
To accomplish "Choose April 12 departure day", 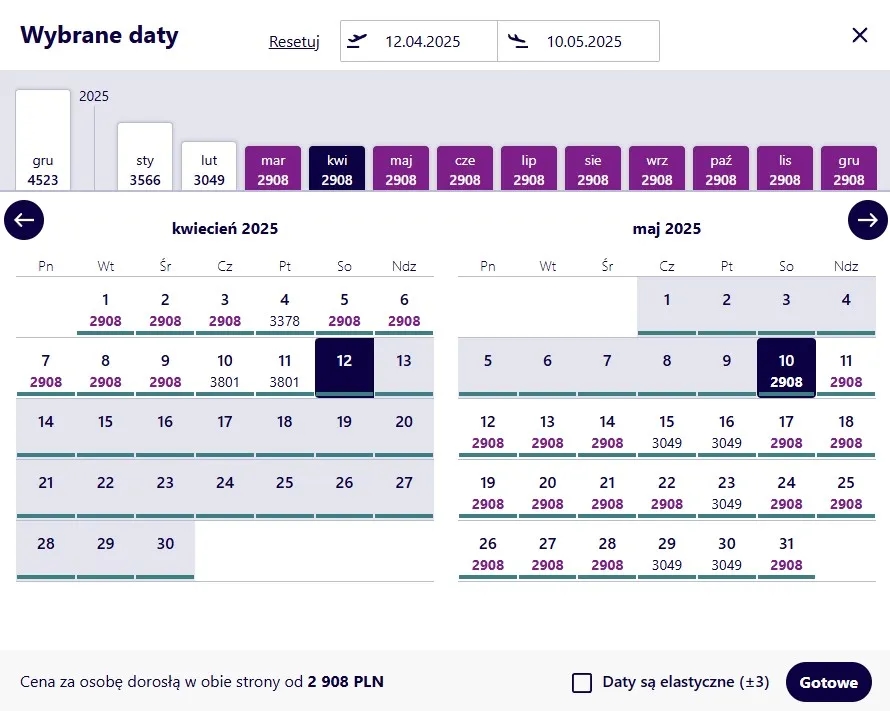I will [344, 367].
